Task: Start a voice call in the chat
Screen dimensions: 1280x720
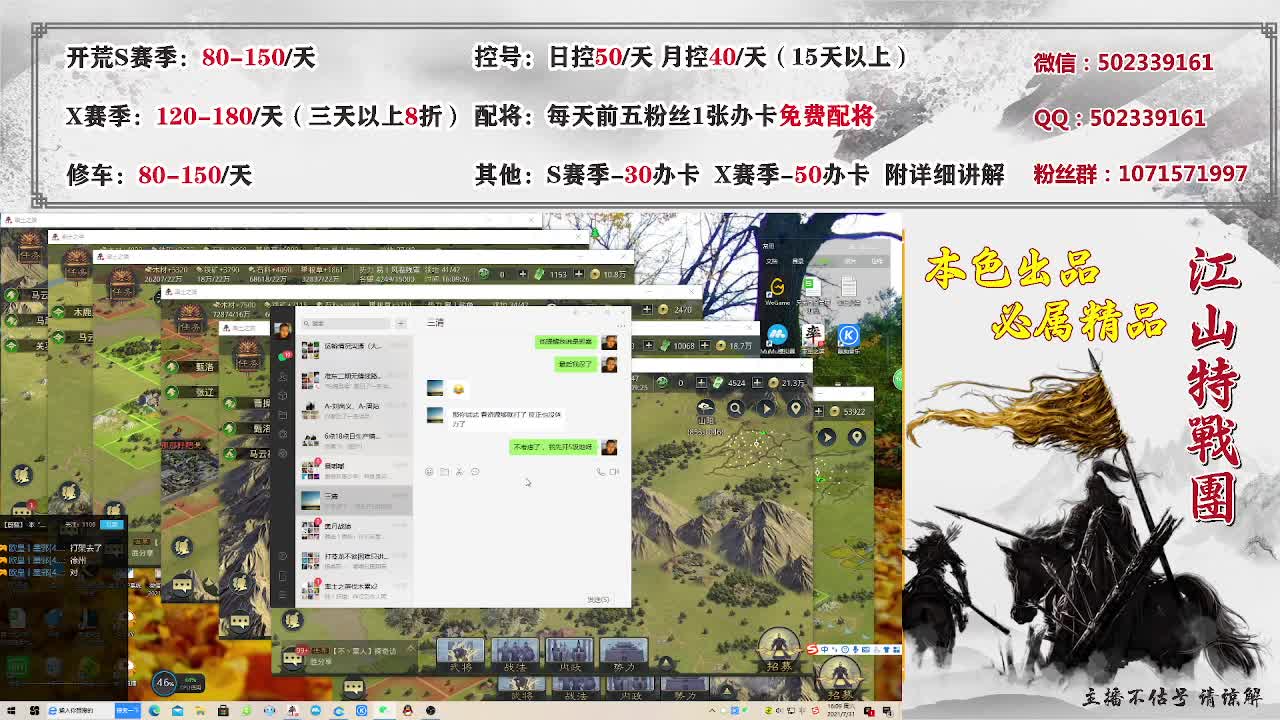Action: click(x=601, y=471)
